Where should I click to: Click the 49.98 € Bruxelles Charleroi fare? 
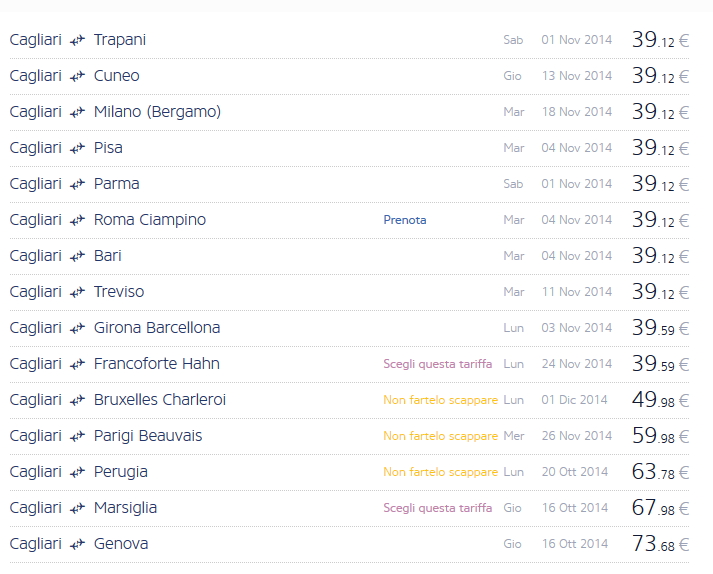[660, 400]
